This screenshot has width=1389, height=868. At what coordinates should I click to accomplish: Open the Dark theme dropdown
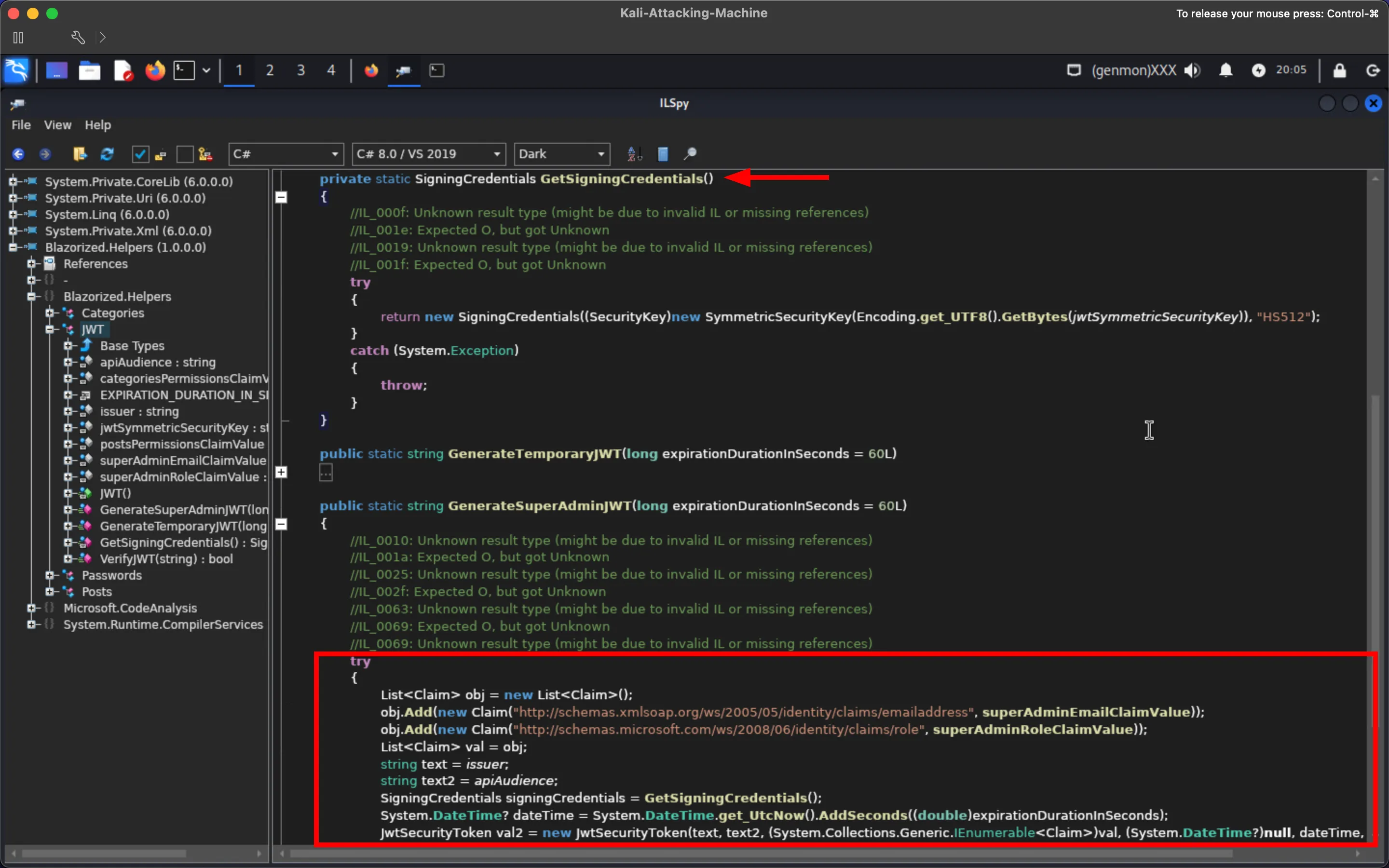click(562, 154)
